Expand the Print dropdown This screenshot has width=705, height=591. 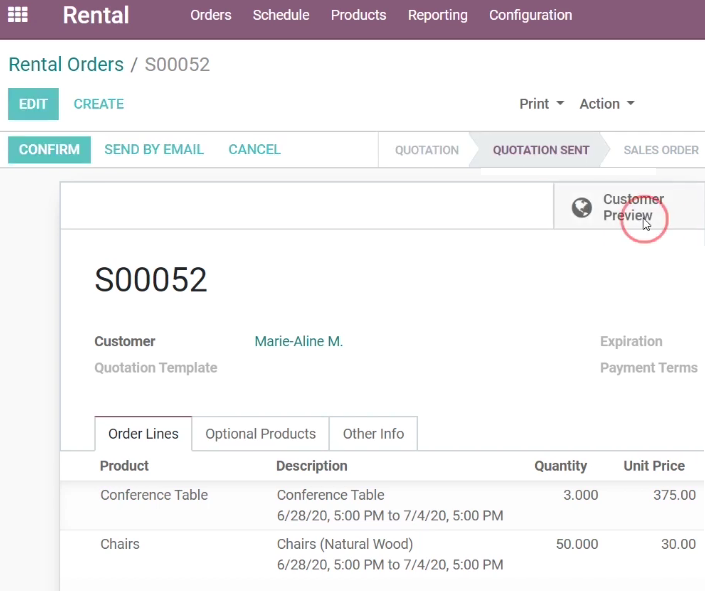[541, 104]
